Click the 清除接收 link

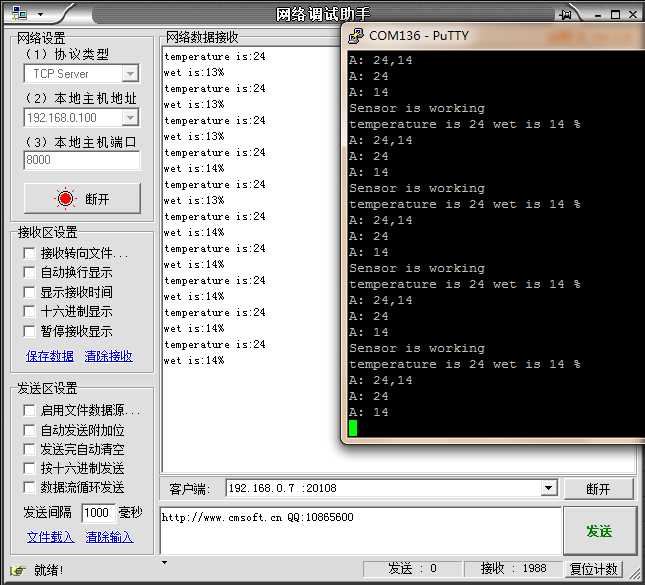(x=109, y=356)
